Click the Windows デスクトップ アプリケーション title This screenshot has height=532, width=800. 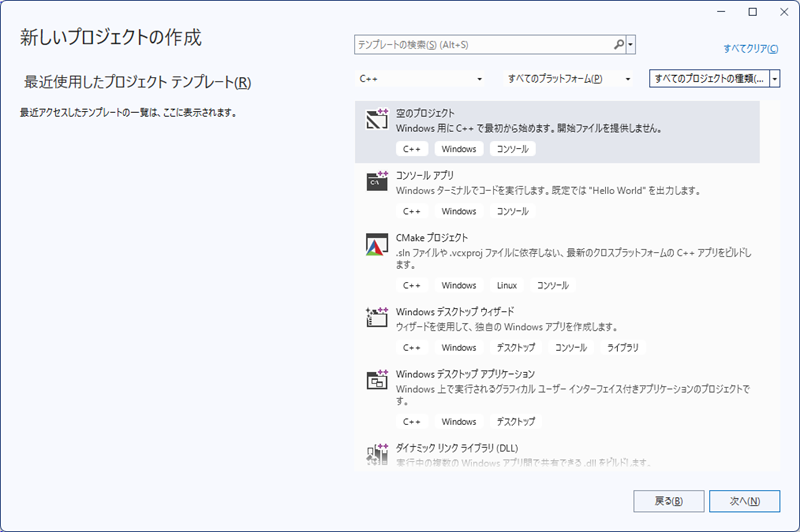point(465,374)
